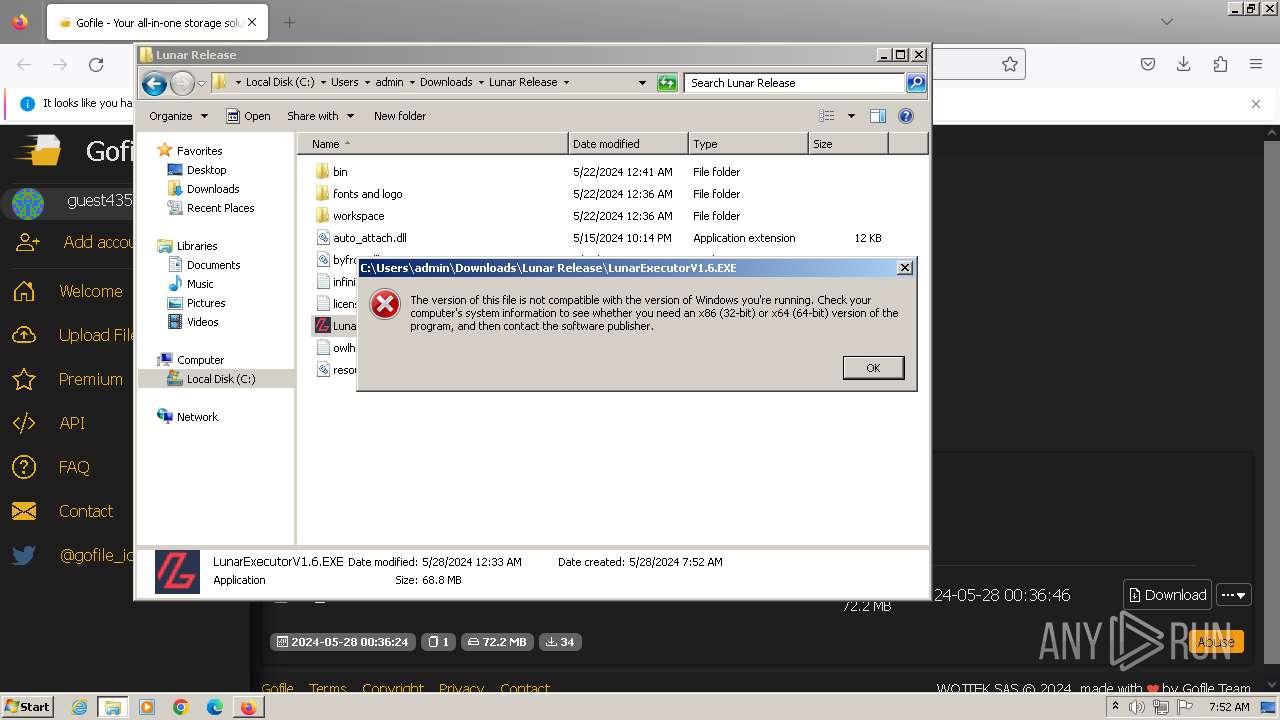Viewport: 1280px width, 720px height.
Task: Open the Firefox downloads panel
Action: pyautogui.click(x=1184, y=64)
